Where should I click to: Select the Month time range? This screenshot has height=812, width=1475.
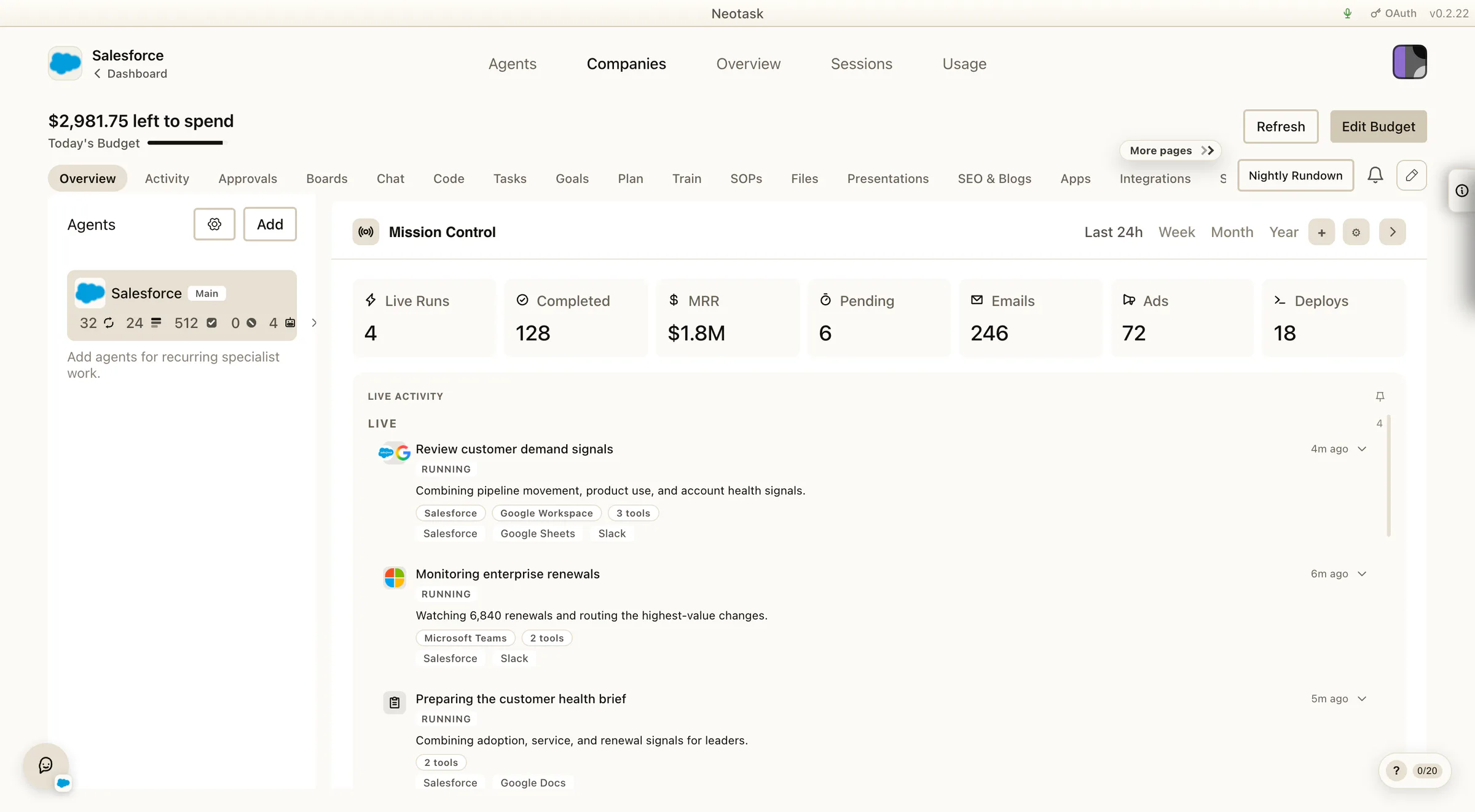[x=1232, y=232]
